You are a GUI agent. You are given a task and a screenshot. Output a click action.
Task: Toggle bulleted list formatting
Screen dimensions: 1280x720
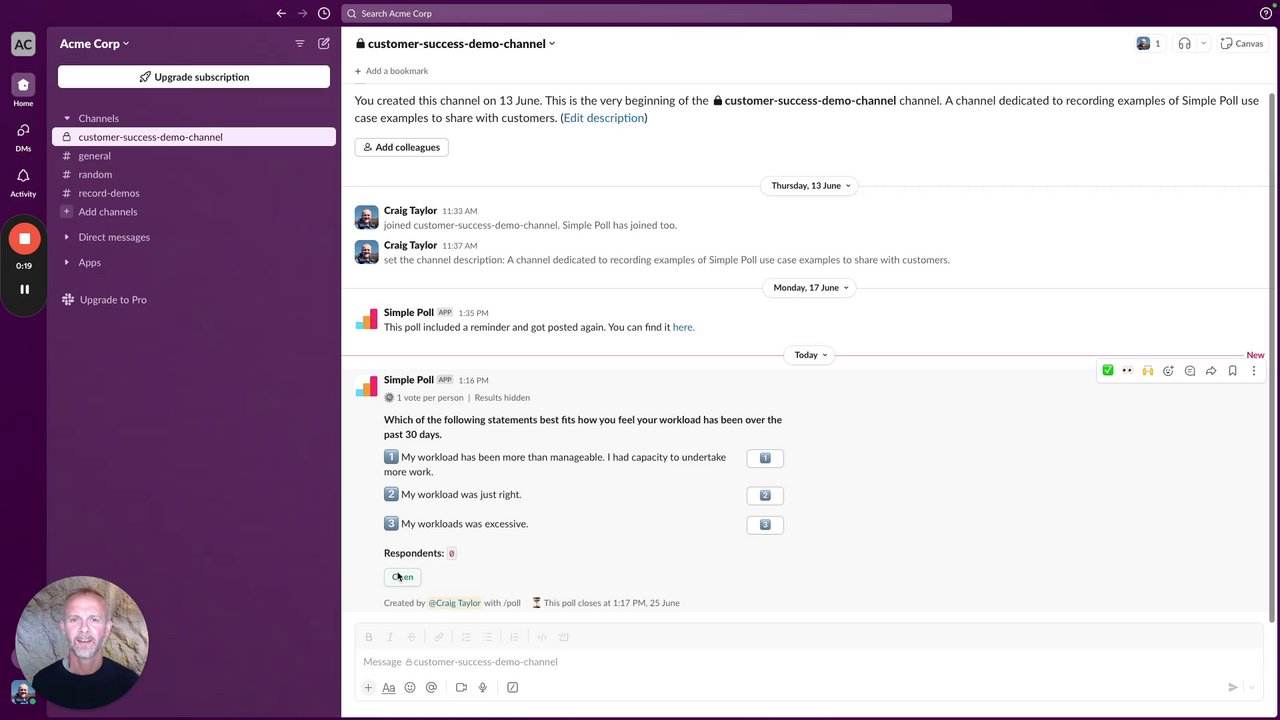[x=487, y=637]
